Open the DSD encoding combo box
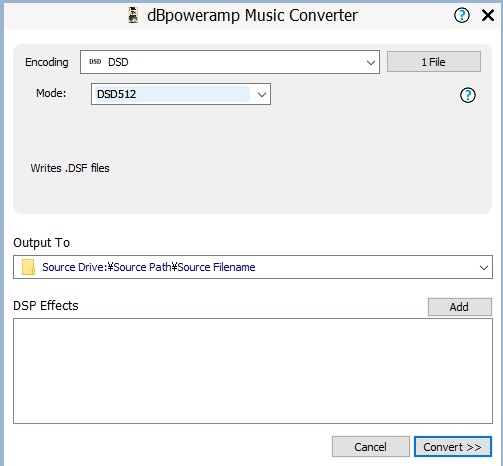 230,62
